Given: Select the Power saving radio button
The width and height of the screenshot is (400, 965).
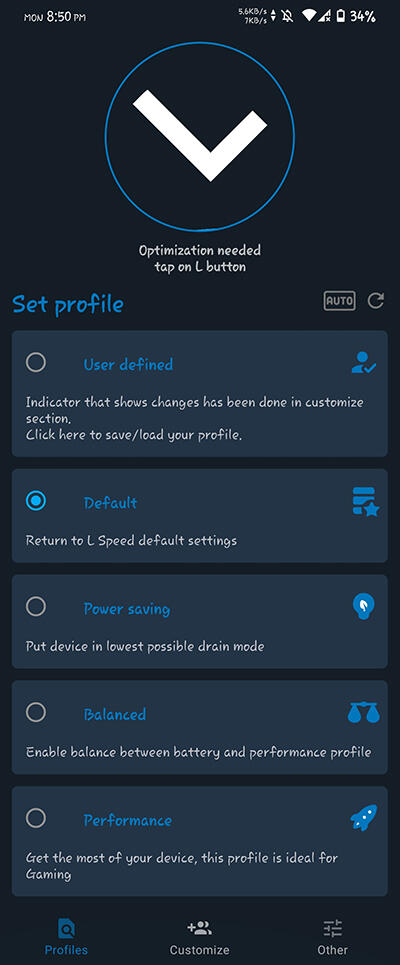Looking at the screenshot, I should click(36, 607).
